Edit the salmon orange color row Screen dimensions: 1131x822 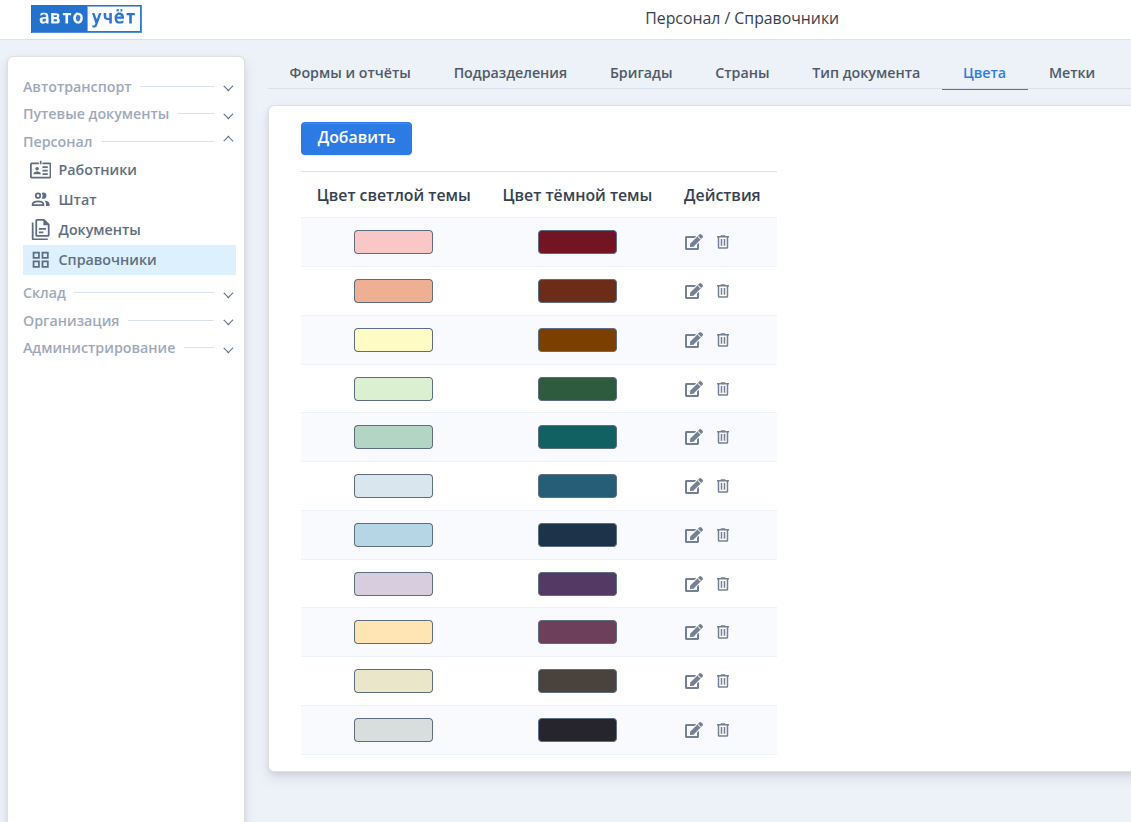[x=693, y=291]
